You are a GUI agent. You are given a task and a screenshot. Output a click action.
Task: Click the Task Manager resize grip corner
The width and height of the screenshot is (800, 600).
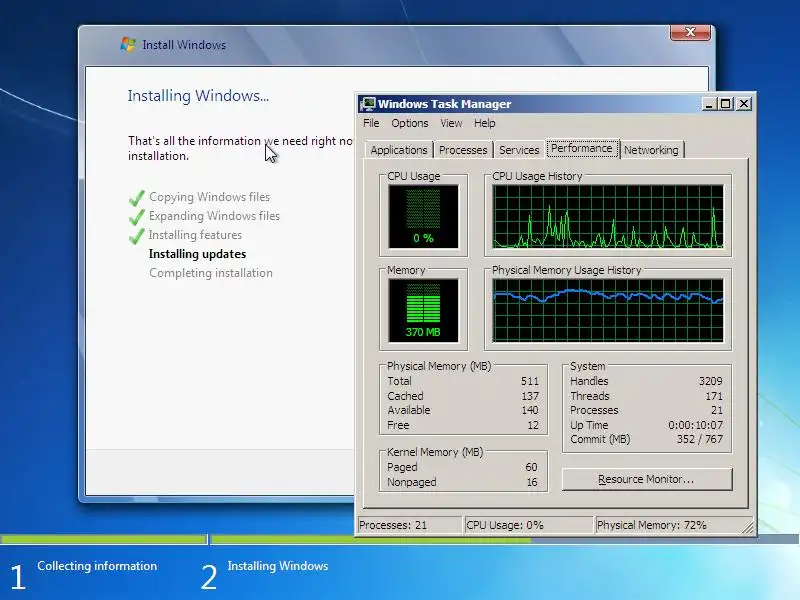(x=747, y=529)
